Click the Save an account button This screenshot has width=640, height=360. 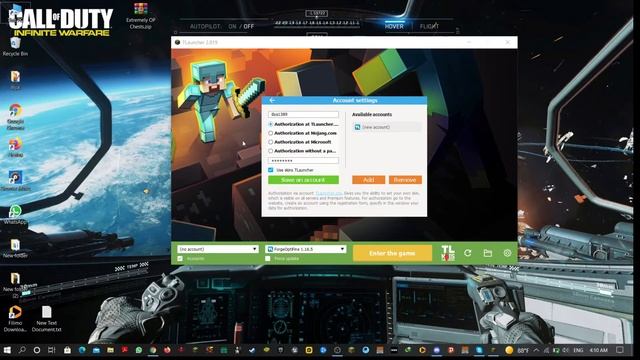click(303, 180)
